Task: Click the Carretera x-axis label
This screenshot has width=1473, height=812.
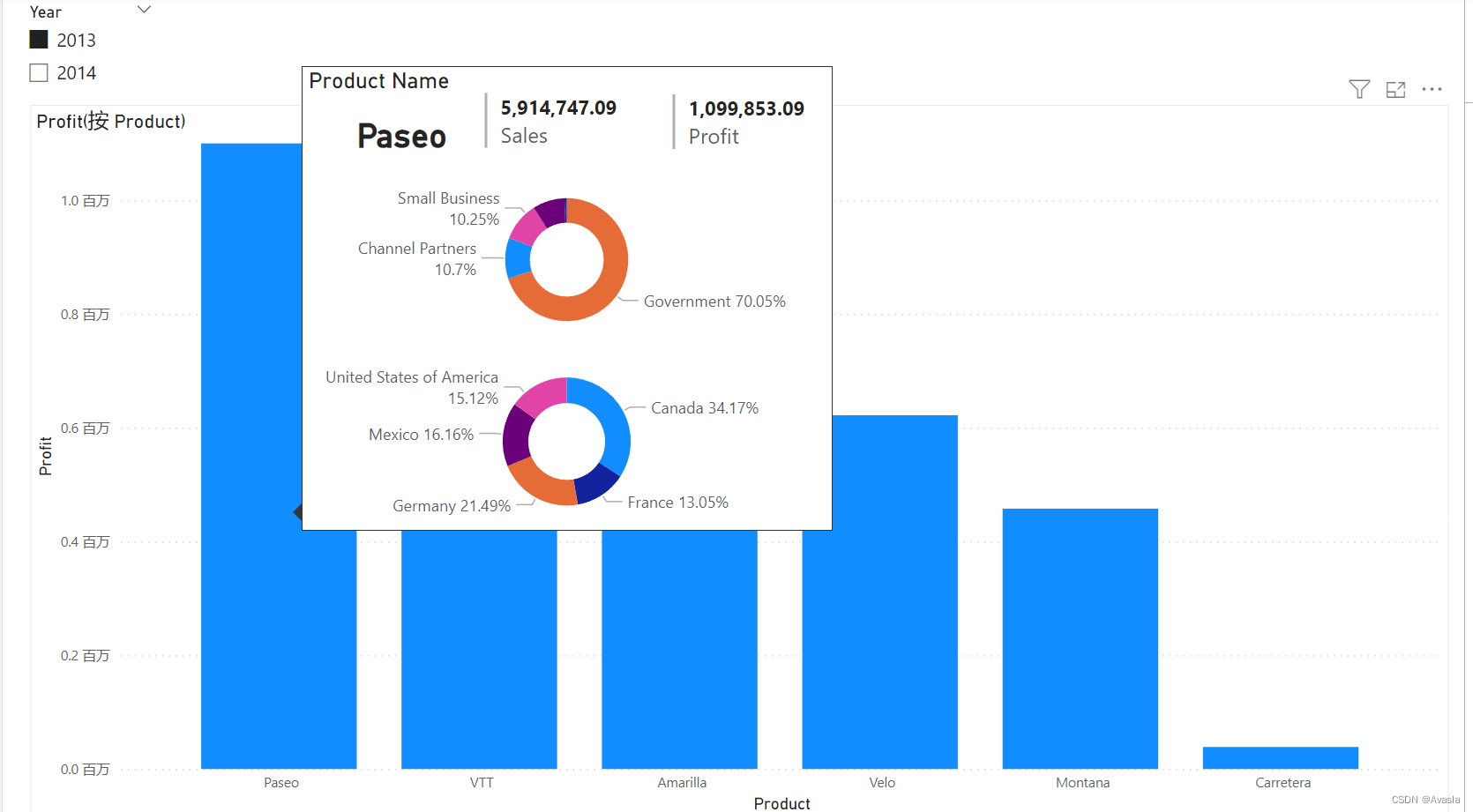Action: 1283,783
